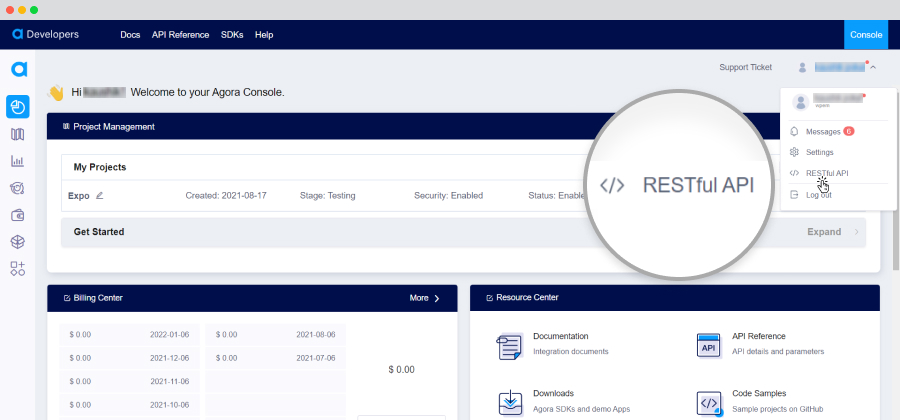The height and width of the screenshot is (420, 900).
Task: Open the billing wallet sidebar icon
Action: 18,215
